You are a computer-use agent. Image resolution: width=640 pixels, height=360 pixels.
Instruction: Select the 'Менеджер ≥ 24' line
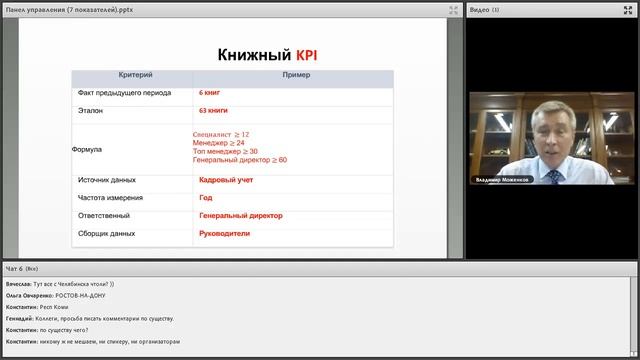tap(218, 143)
